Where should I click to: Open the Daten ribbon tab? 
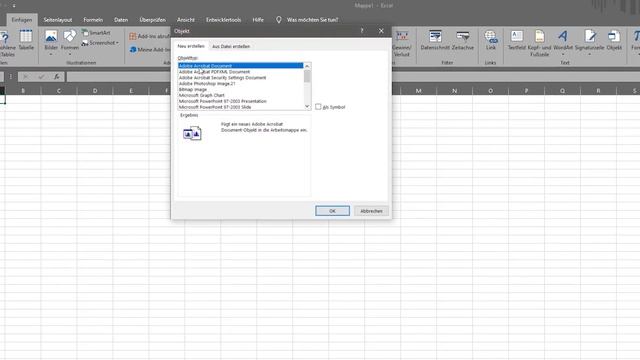(121, 20)
